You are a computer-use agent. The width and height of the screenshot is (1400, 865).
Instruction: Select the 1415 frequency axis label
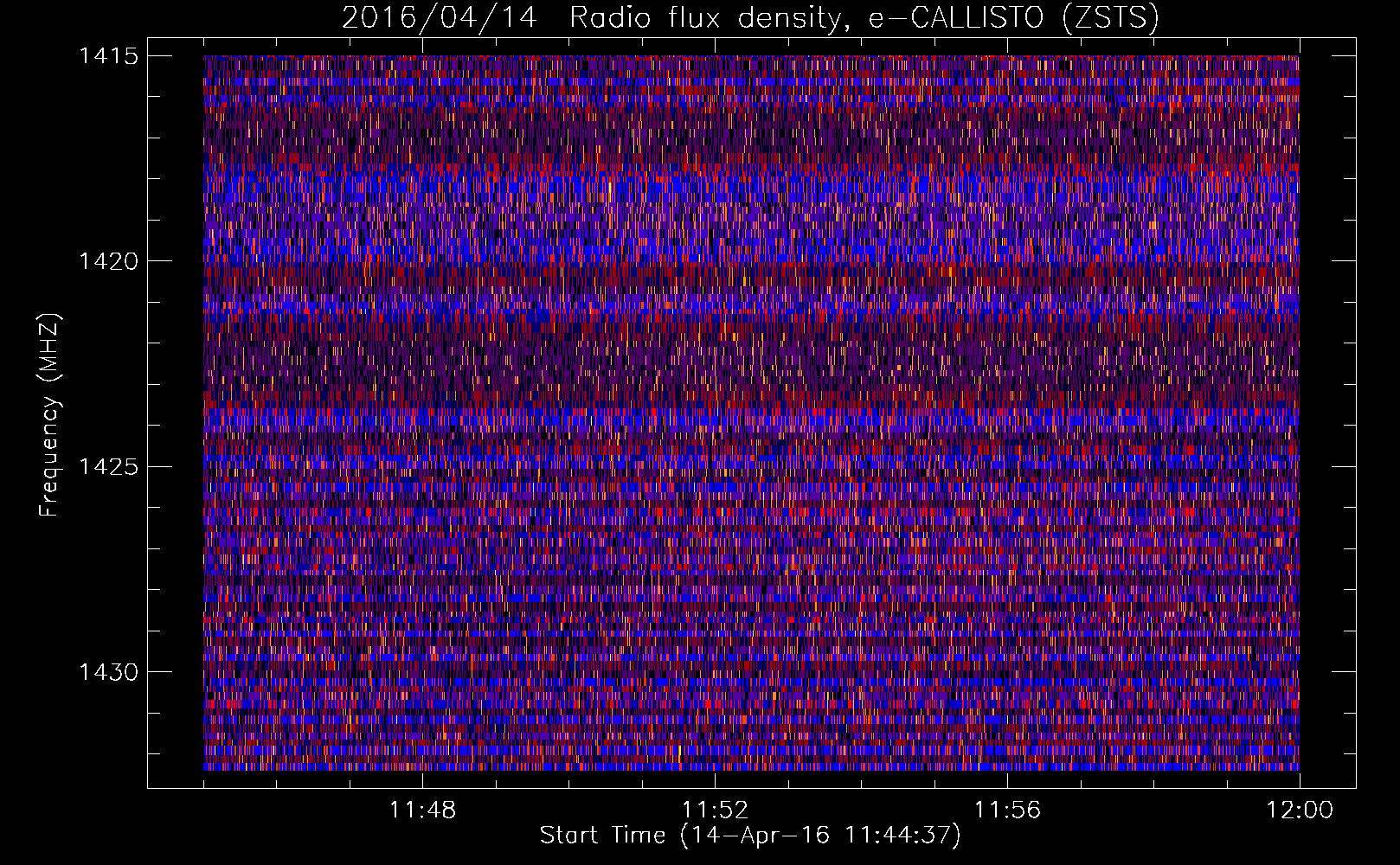coord(108,56)
